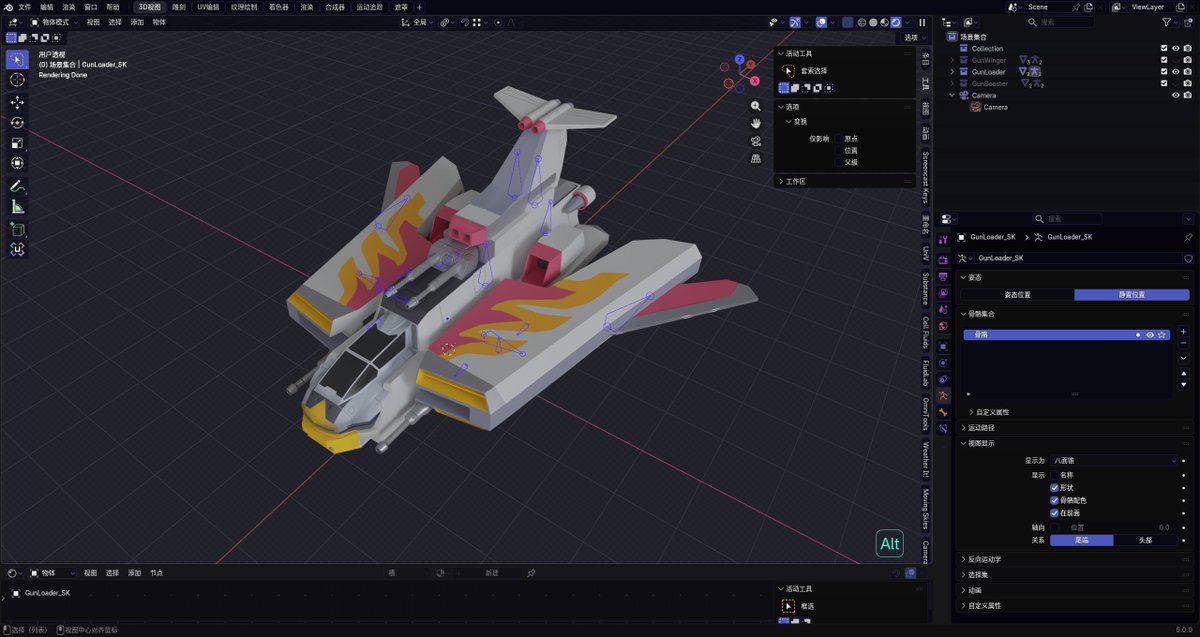Select the Annotate tool in left toolbar

point(17,186)
